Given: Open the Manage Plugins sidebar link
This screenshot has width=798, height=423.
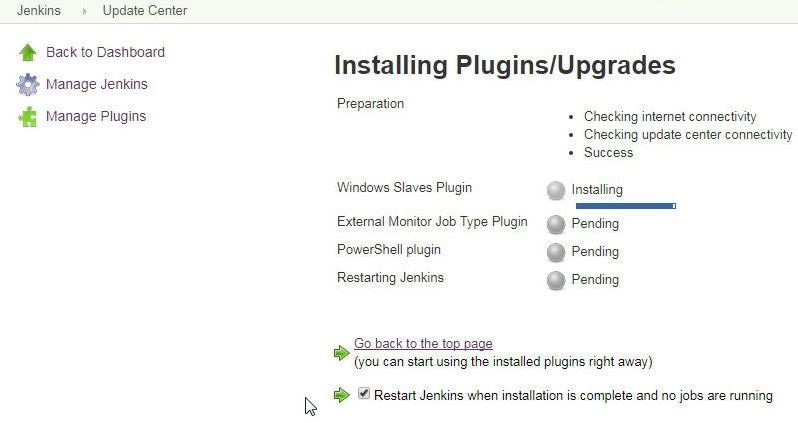Looking at the screenshot, I should tap(96, 116).
